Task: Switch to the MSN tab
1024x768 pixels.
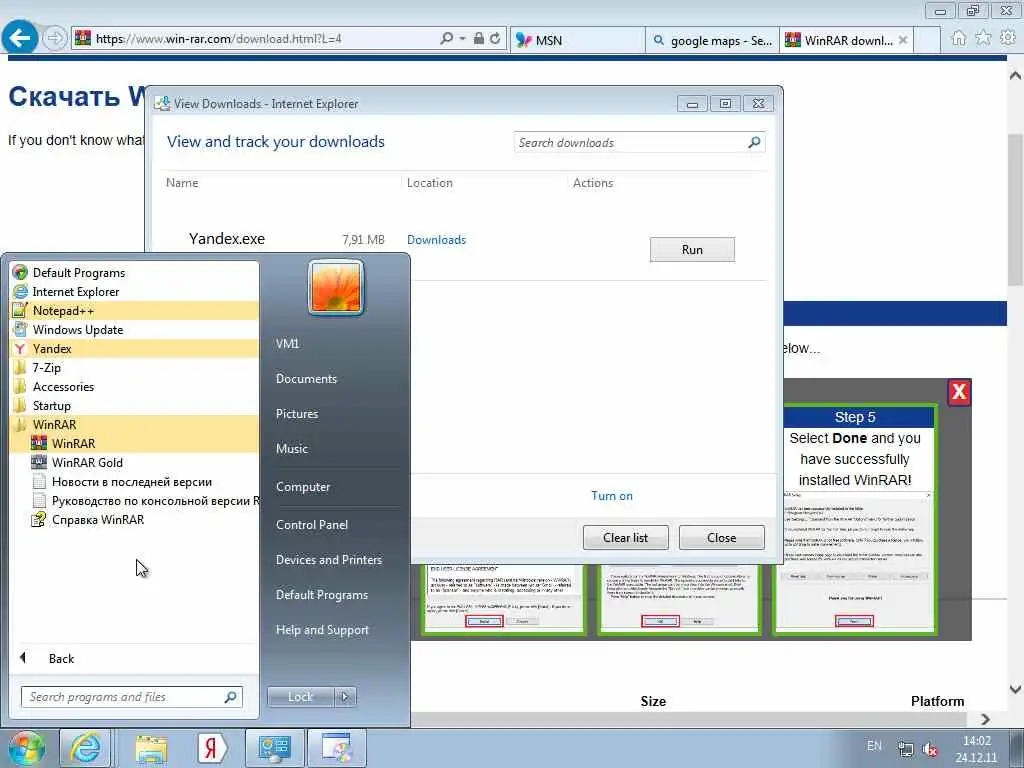Action: click(x=577, y=40)
